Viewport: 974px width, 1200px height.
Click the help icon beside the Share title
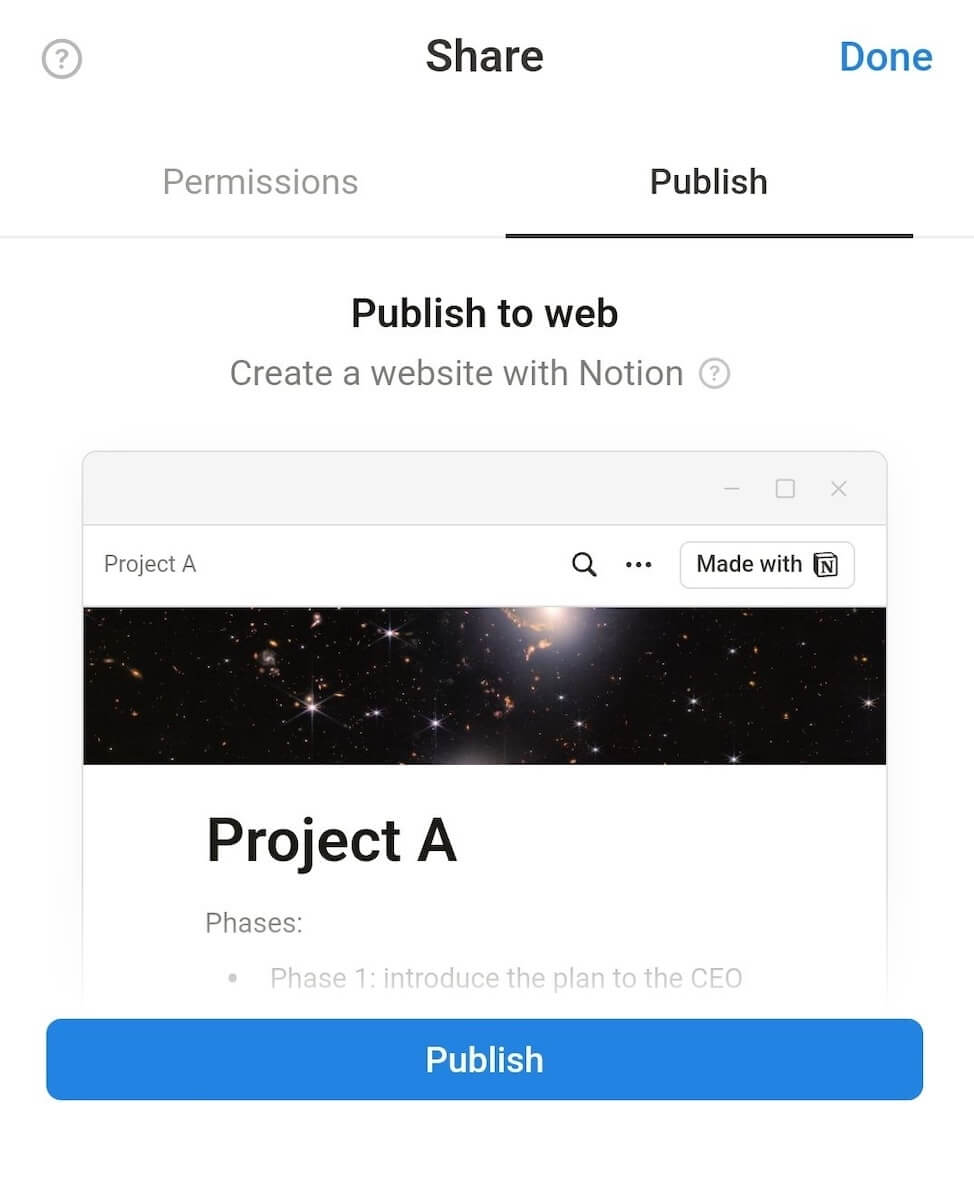point(62,59)
